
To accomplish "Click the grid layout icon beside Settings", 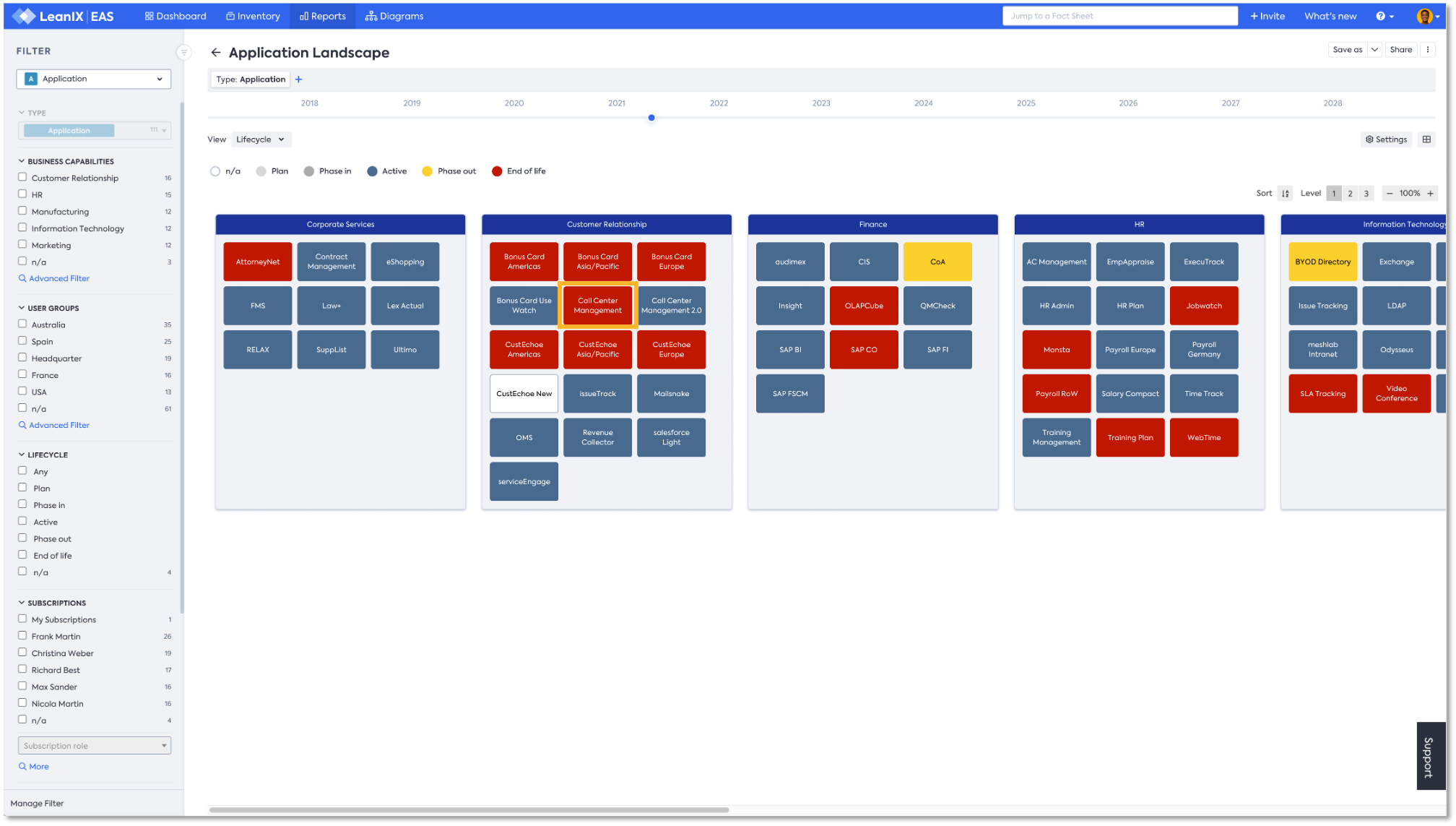I will point(1426,139).
